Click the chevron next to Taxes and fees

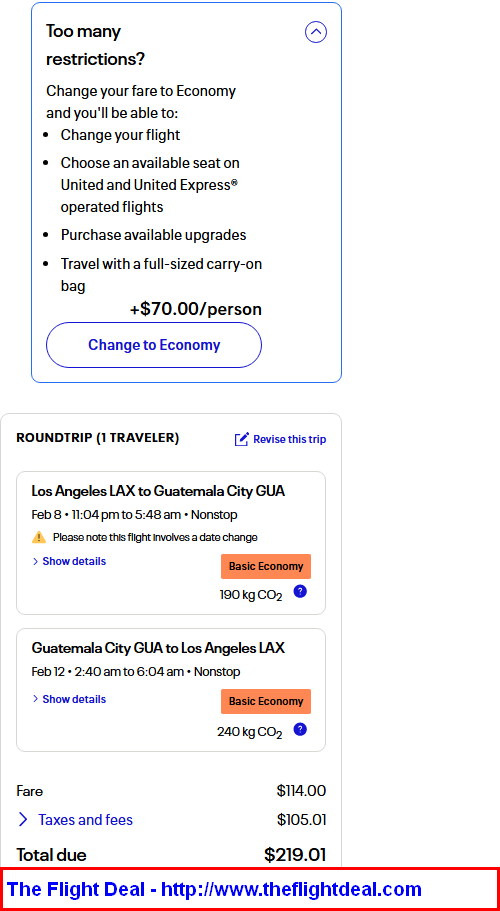coord(23,820)
